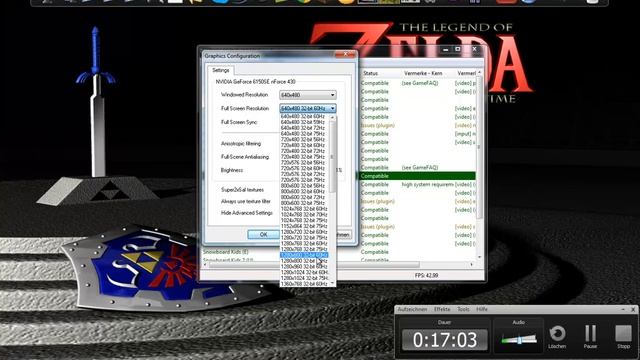
Task: Choose 720x576 32-bit 60Hz from the list
Action: 303,168
